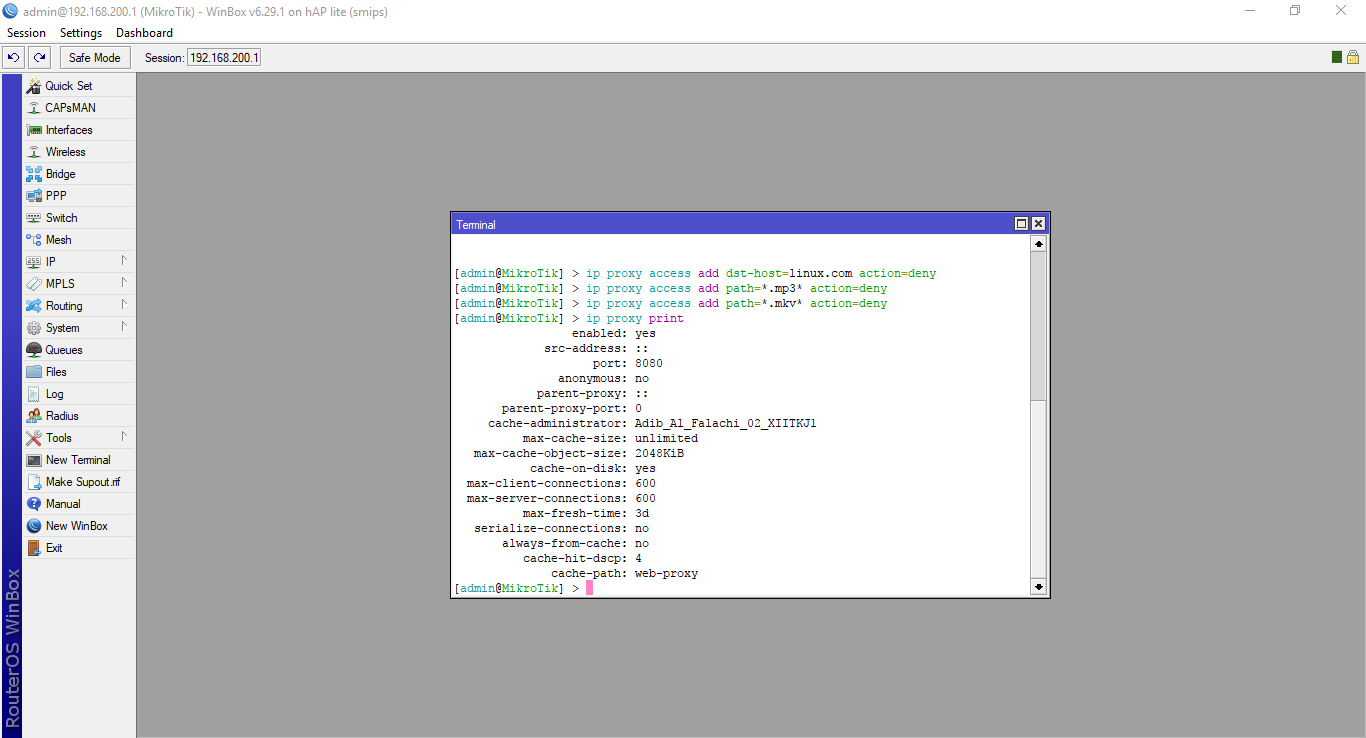Minimize the WinBox main window
This screenshot has width=1366, height=738.
pyautogui.click(x=1251, y=11)
